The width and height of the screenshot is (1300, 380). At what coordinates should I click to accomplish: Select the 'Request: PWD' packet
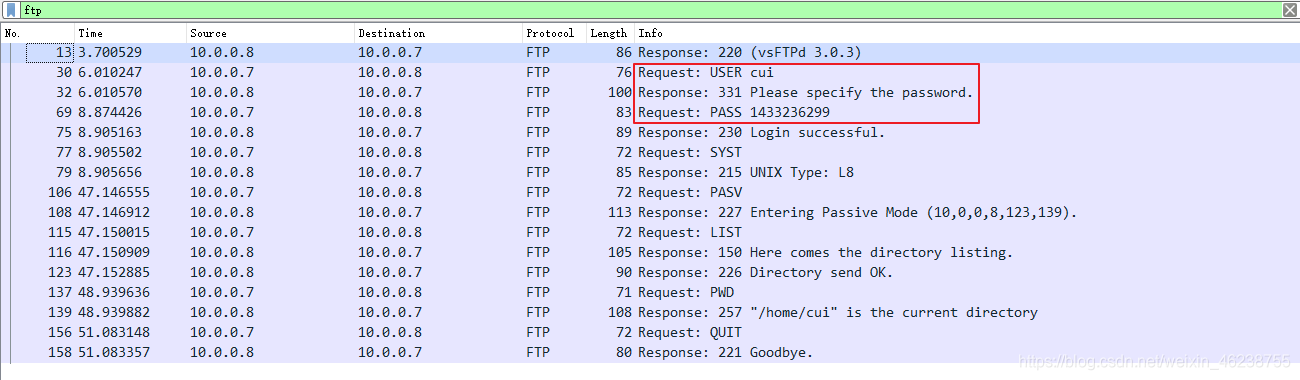click(650, 292)
